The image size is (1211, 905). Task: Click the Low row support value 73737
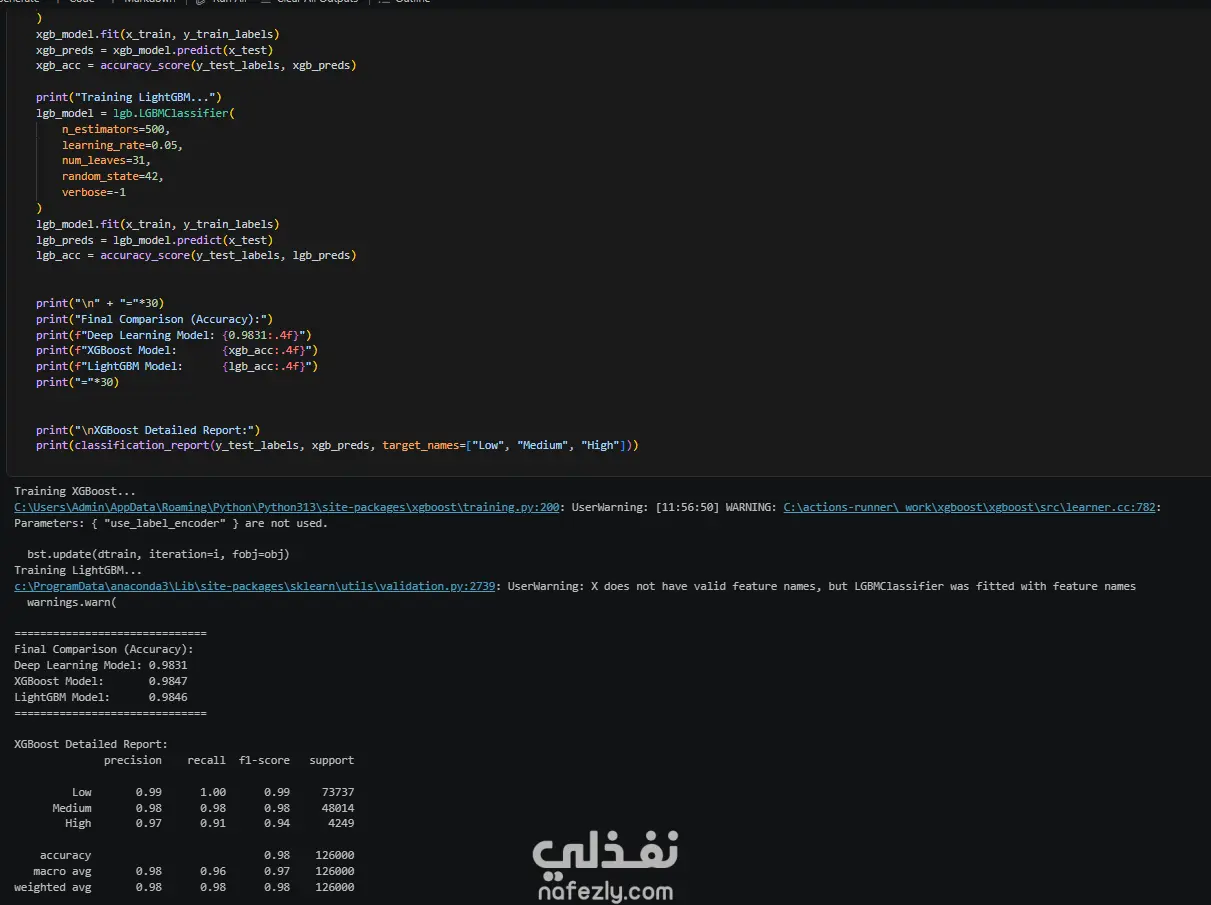click(338, 792)
